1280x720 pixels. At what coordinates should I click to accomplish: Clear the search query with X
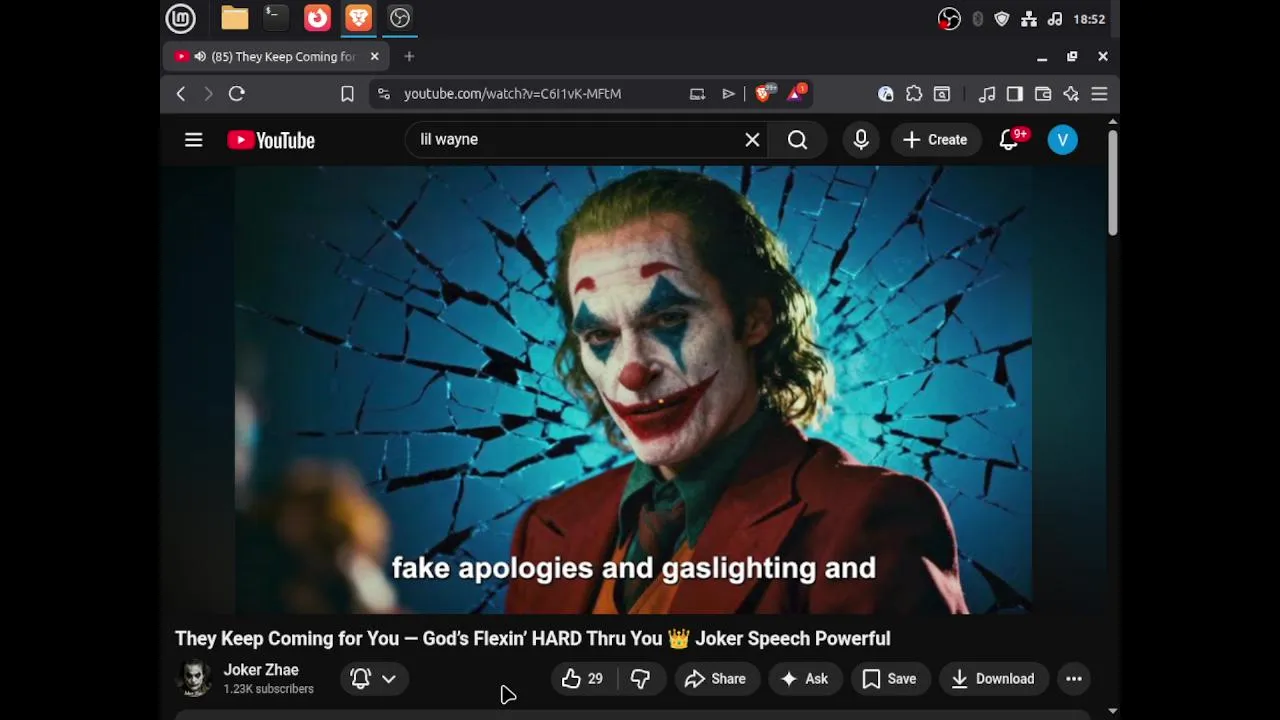[x=752, y=140]
